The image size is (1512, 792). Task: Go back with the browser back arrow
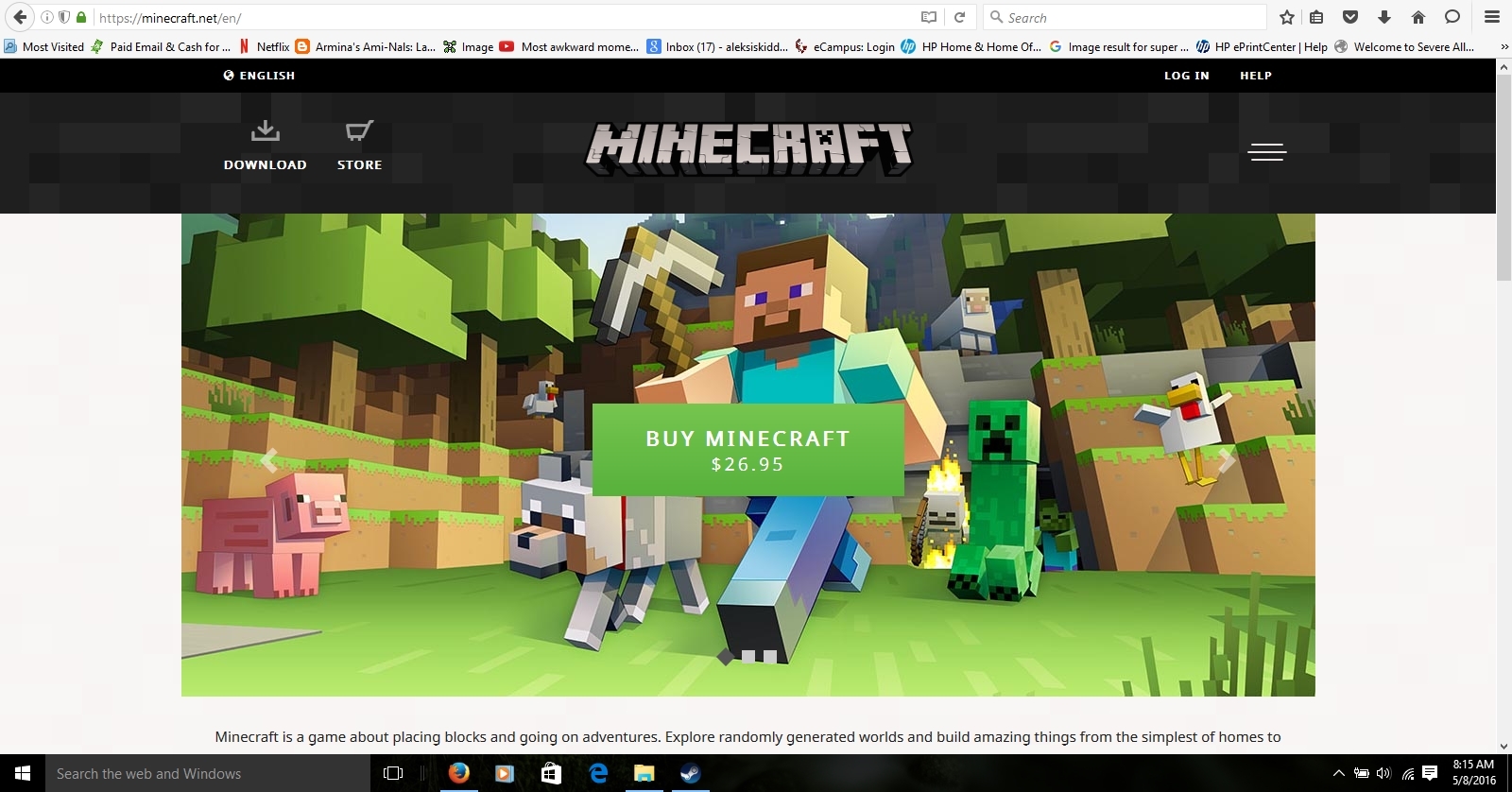point(20,17)
